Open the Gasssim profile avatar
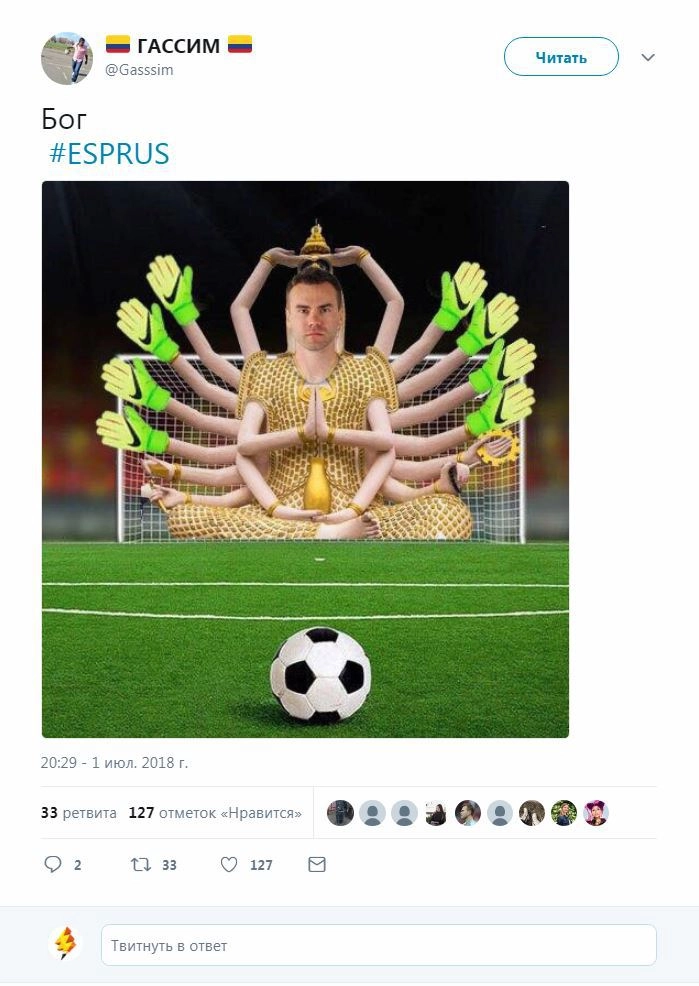Image resolution: width=699 pixels, height=986 pixels. (67, 58)
